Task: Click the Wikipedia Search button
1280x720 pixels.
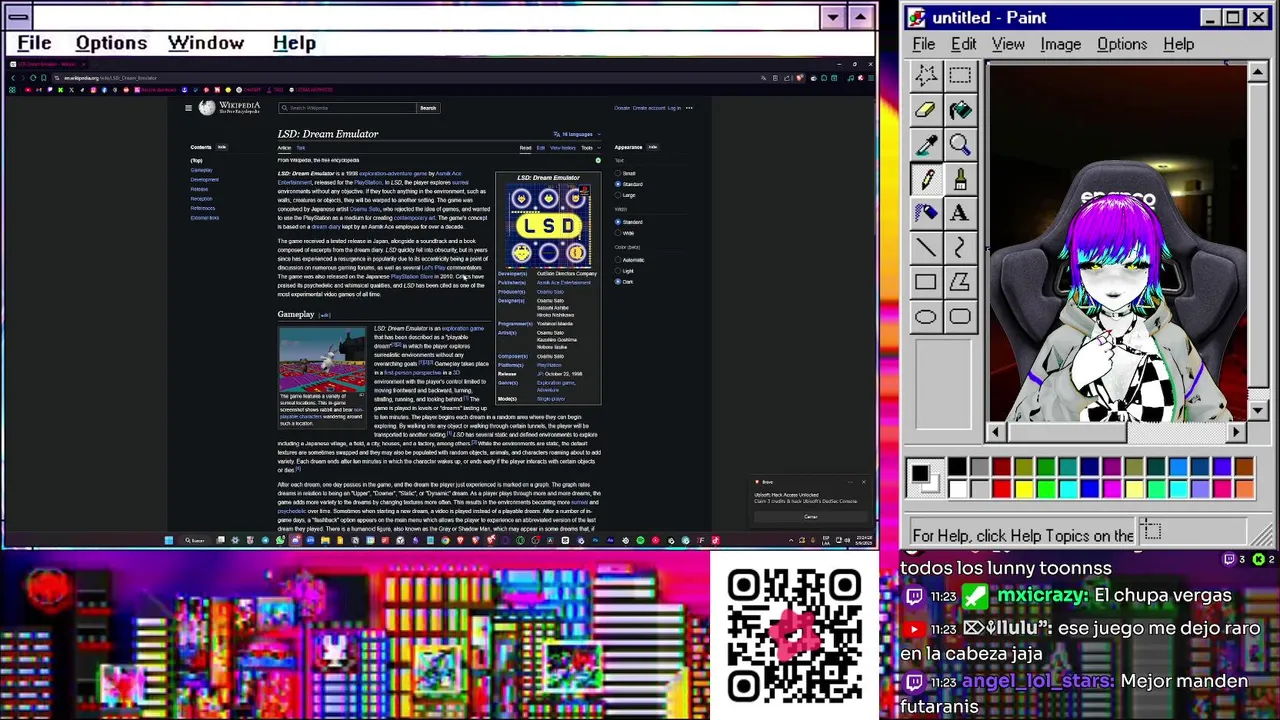Action: click(428, 108)
